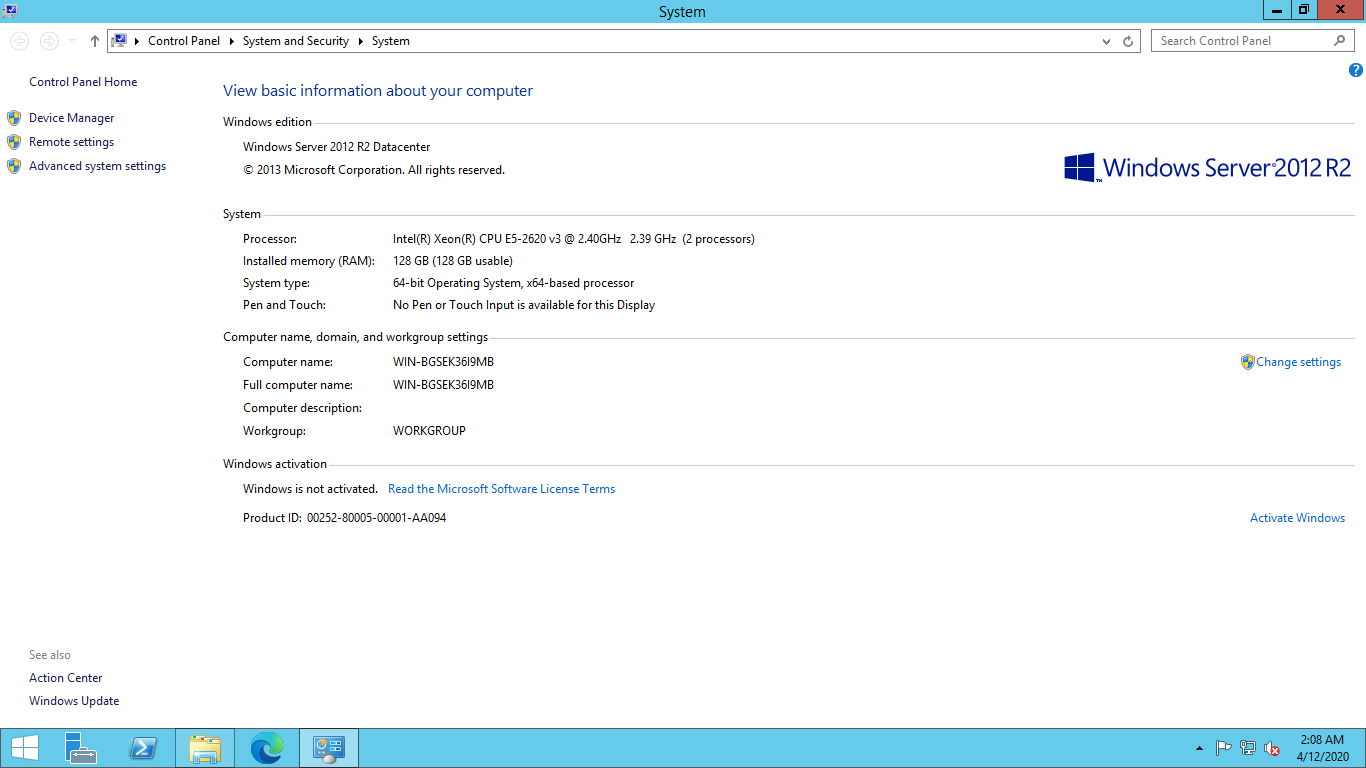Image resolution: width=1366 pixels, height=768 pixels.
Task: Click the blue help question mark icon
Action: 1356,70
